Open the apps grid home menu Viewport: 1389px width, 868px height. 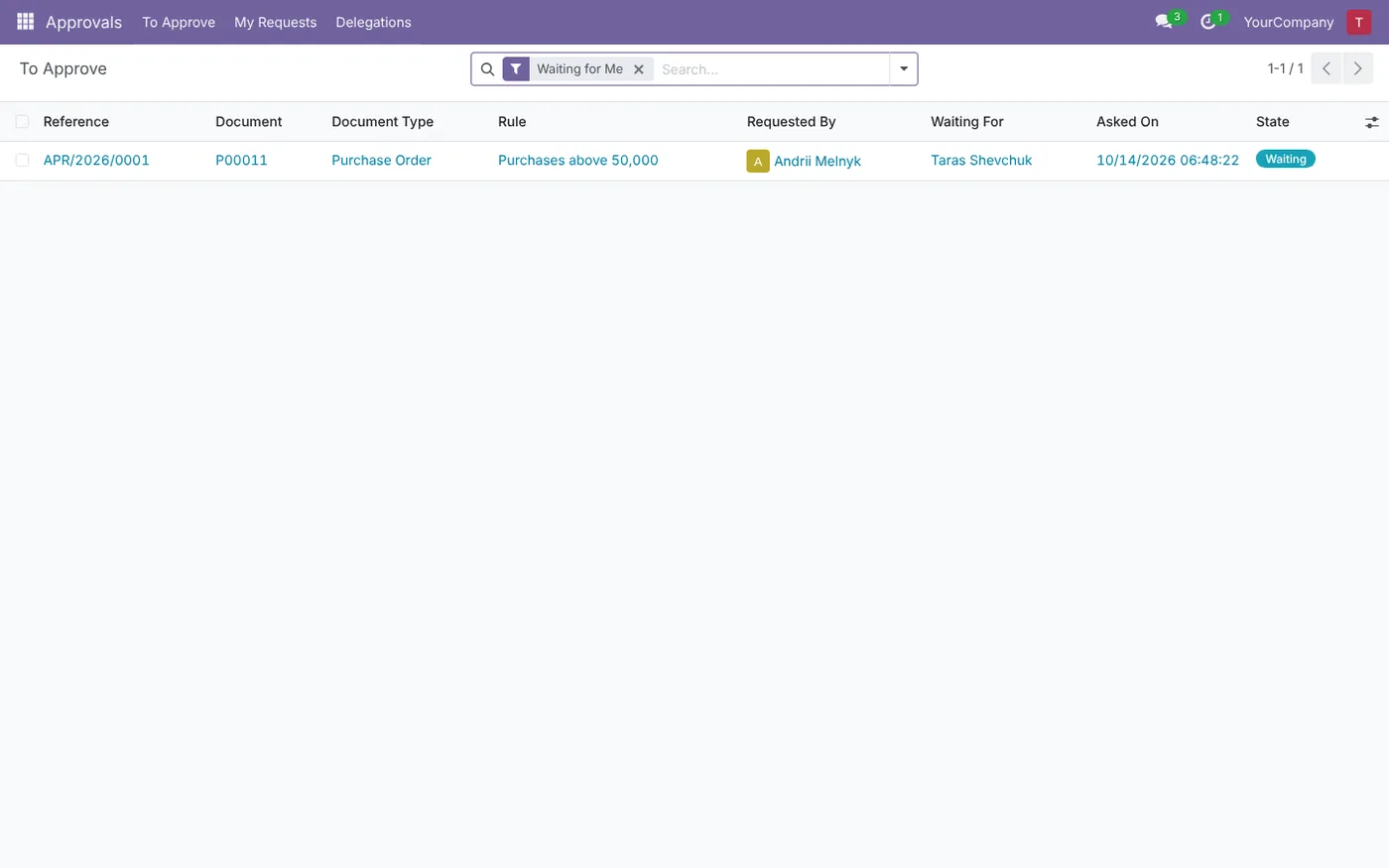coord(26,22)
